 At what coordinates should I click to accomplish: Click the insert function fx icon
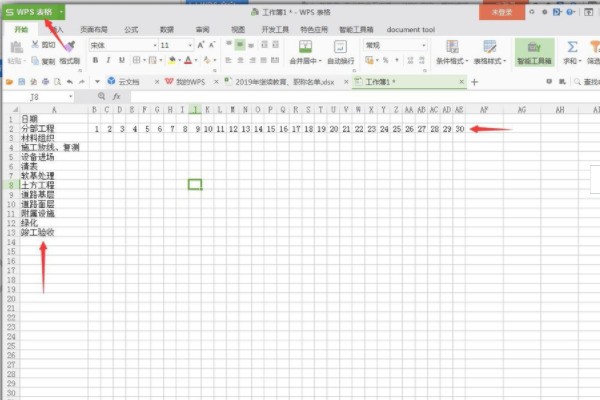tap(117, 96)
